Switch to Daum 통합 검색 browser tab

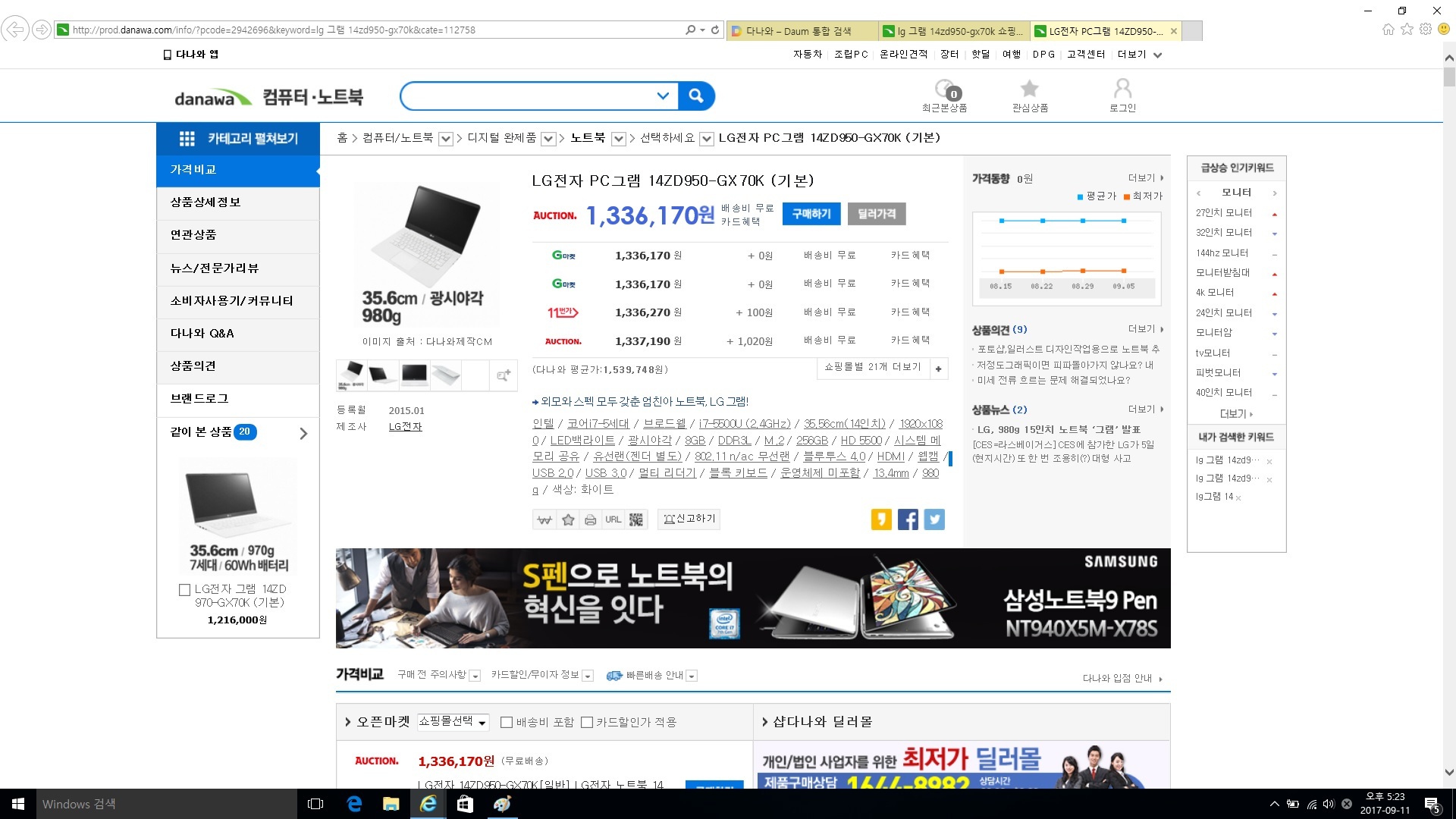coord(801,31)
